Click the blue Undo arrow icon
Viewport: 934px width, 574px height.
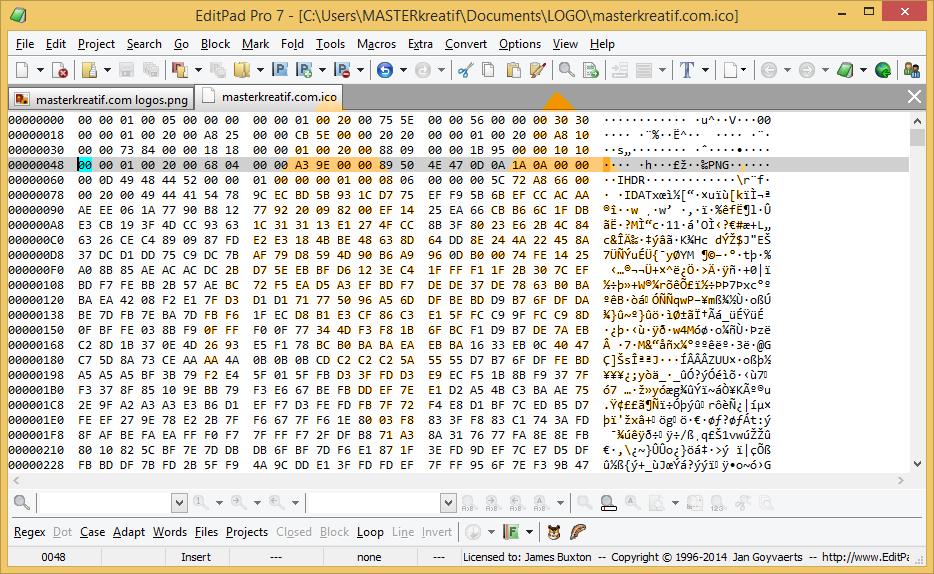click(385, 70)
